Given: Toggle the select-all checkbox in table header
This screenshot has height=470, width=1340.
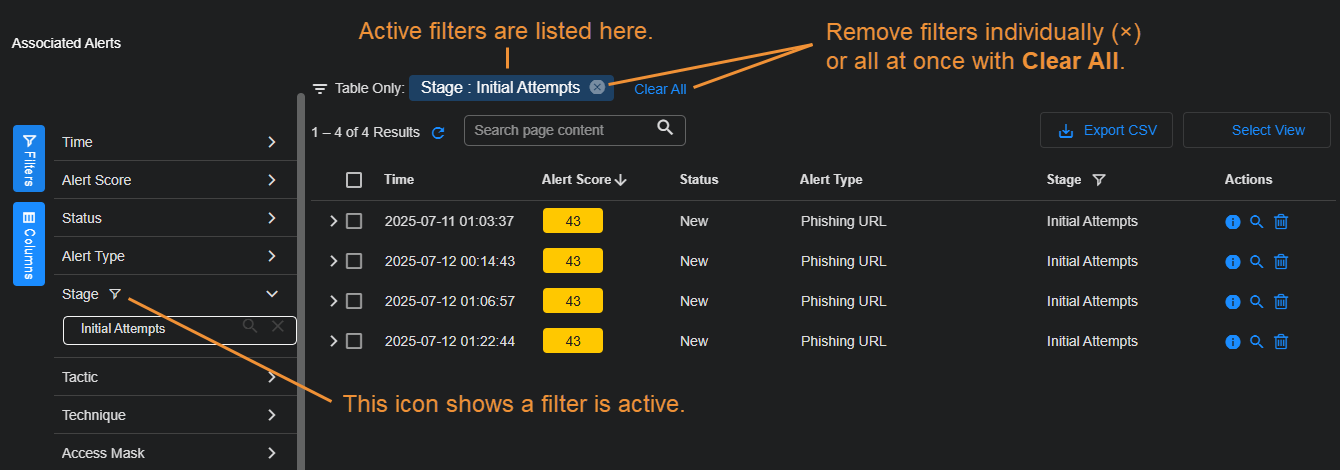Looking at the screenshot, I should tap(354, 180).
